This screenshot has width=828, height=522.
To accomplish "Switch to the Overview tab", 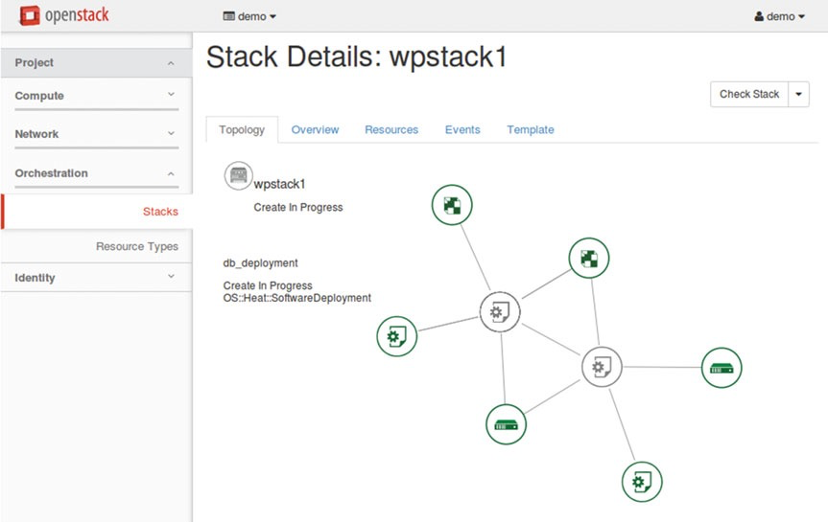I will point(315,130).
